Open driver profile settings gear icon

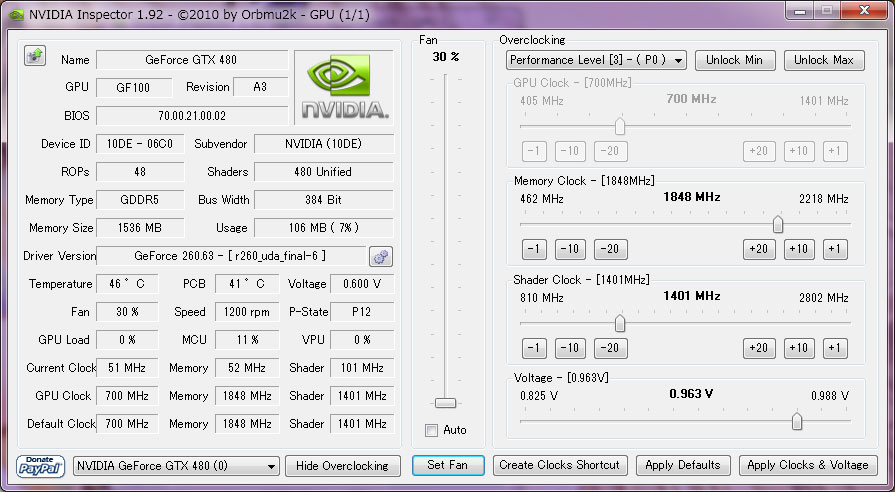pyautogui.click(x=381, y=257)
